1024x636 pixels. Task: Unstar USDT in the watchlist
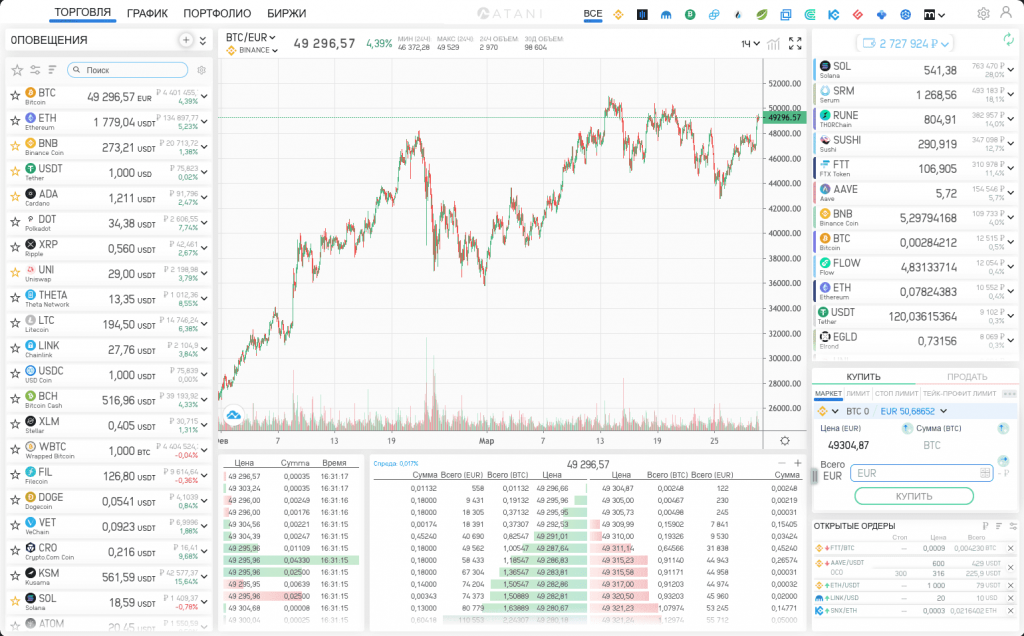[15, 172]
